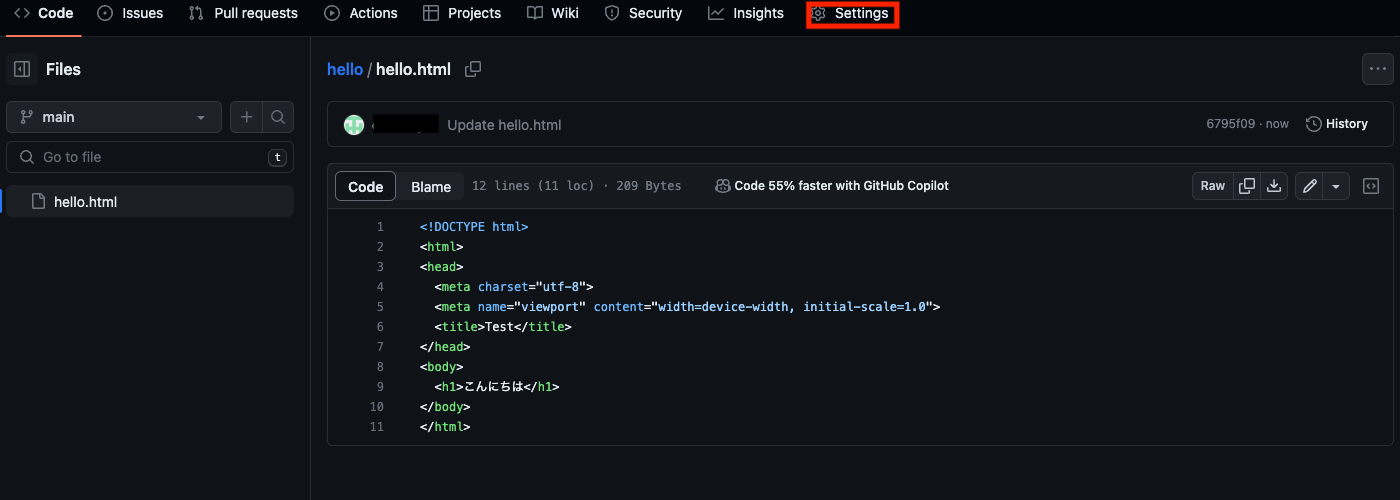Open repository Settings tab

[852, 14]
